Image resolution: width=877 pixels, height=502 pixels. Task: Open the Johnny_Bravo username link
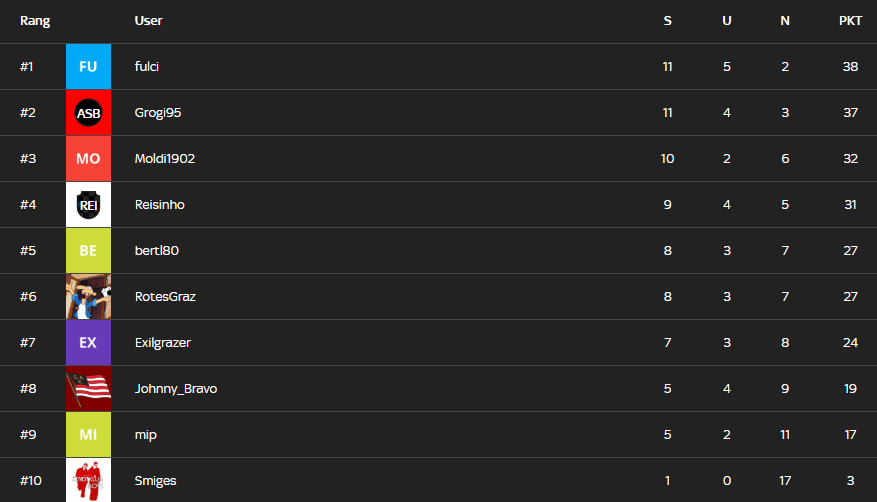pos(176,389)
